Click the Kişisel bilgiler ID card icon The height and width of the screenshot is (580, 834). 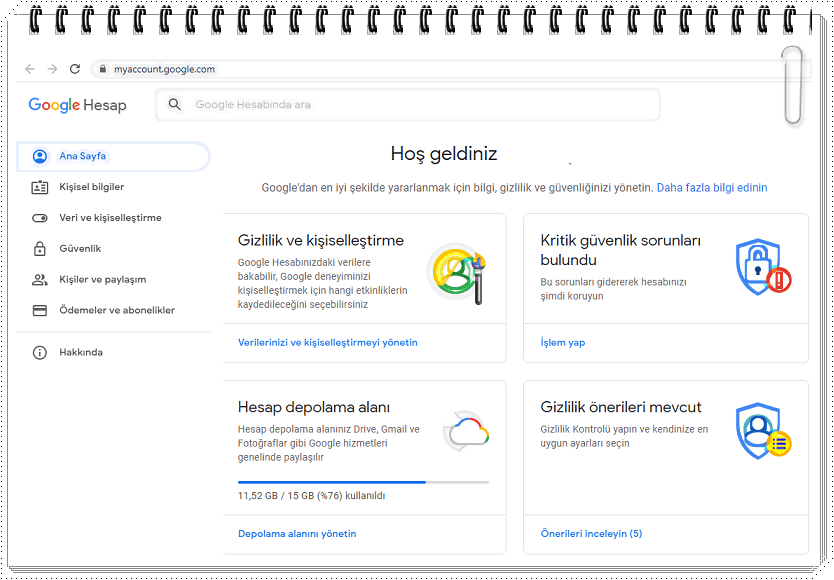pyautogui.click(x=40, y=187)
